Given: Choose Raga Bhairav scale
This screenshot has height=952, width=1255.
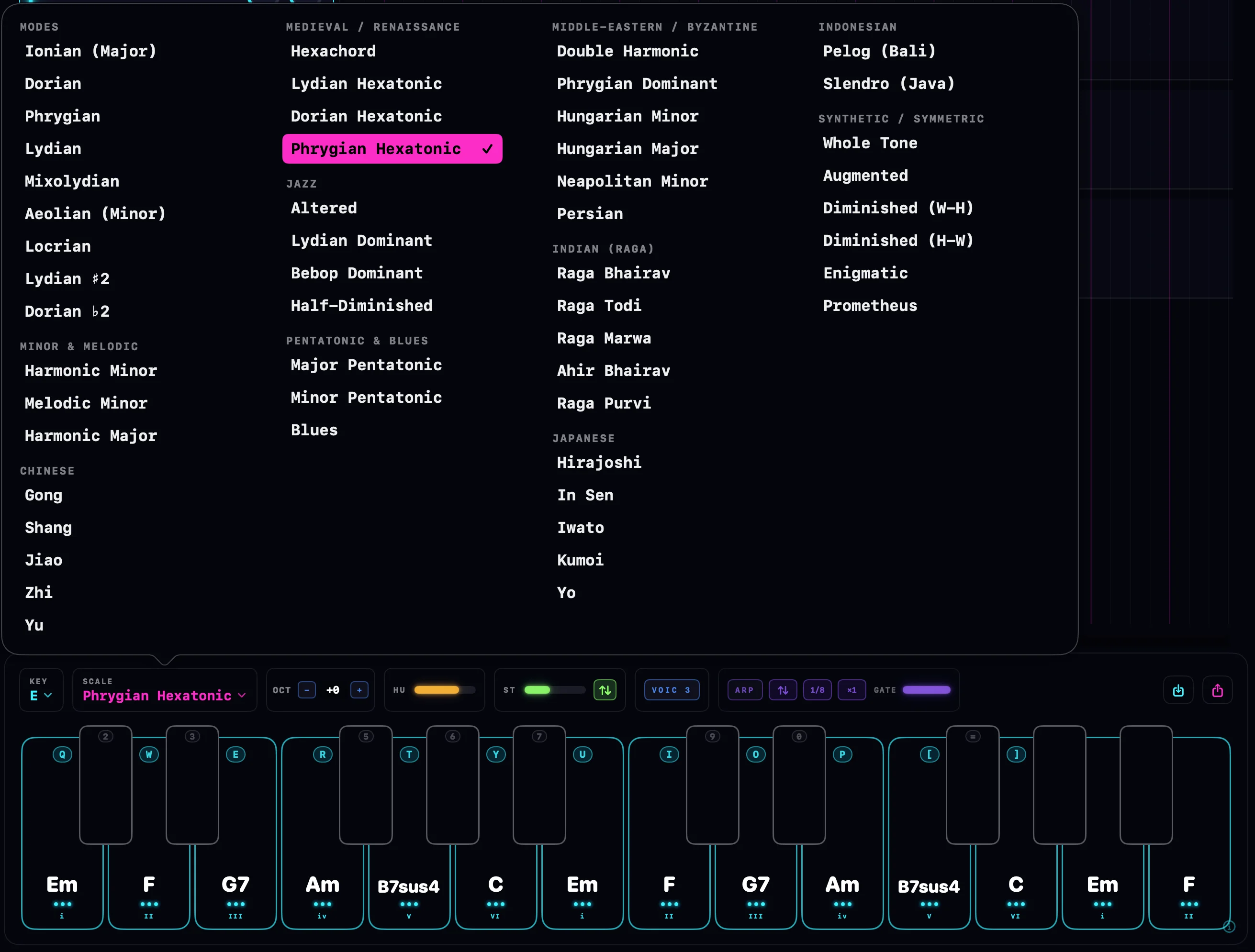Looking at the screenshot, I should (x=613, y=273).
